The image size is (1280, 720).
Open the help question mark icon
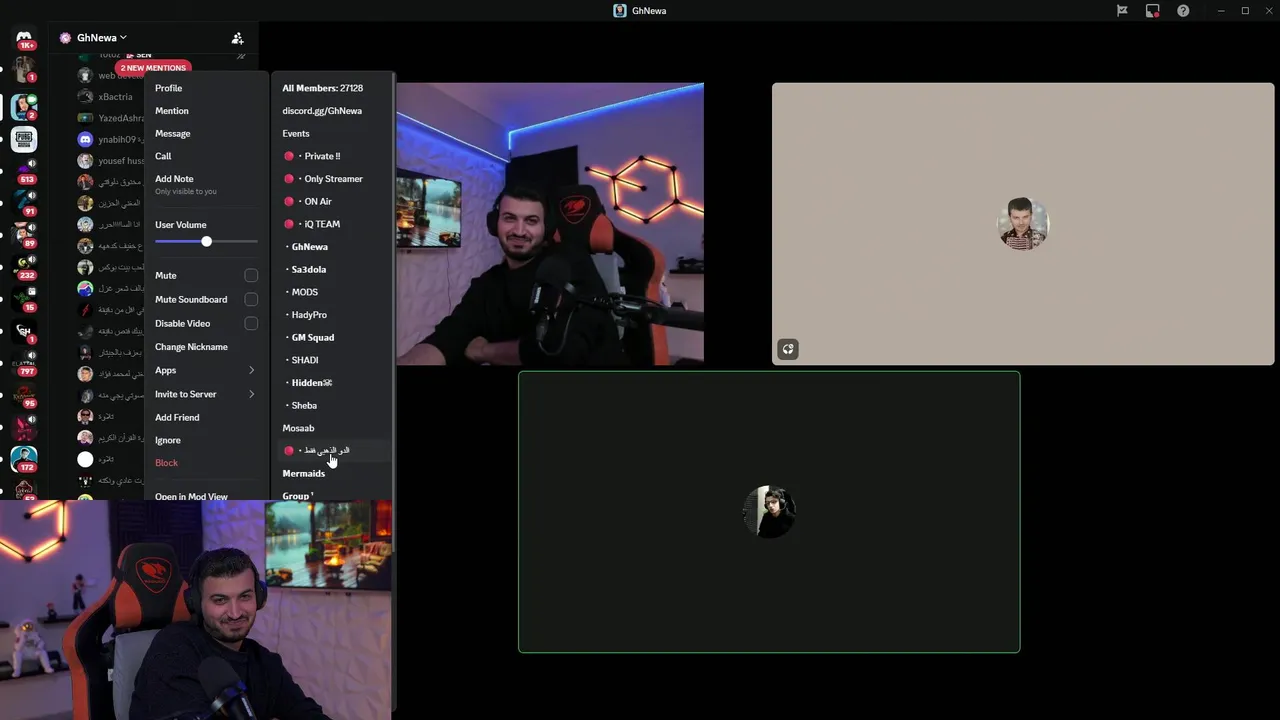point(1183,11)
